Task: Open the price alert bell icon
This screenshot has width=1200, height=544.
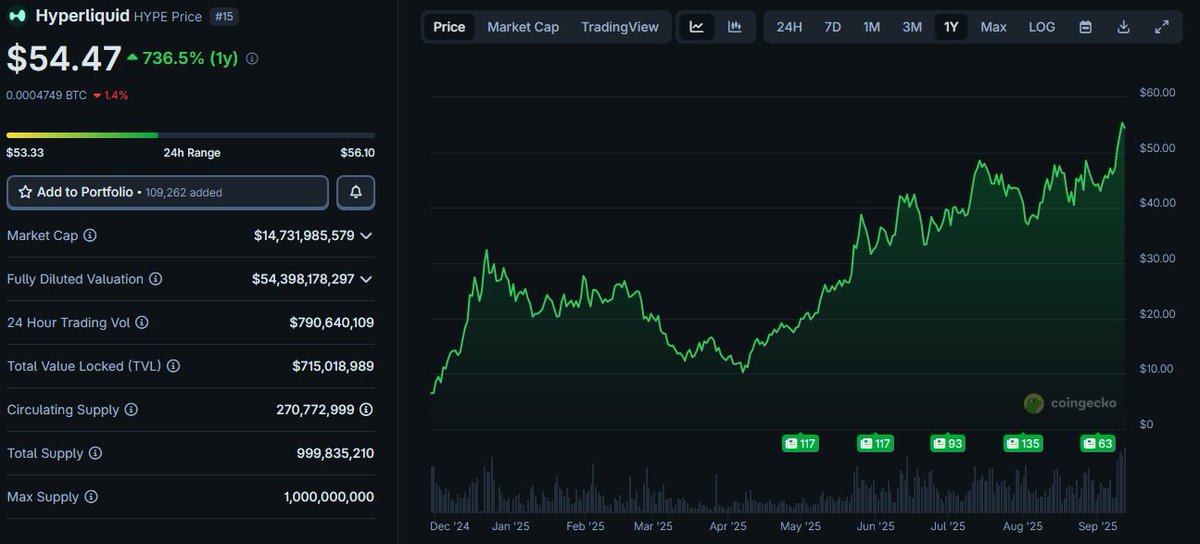Action: point(356,192)
